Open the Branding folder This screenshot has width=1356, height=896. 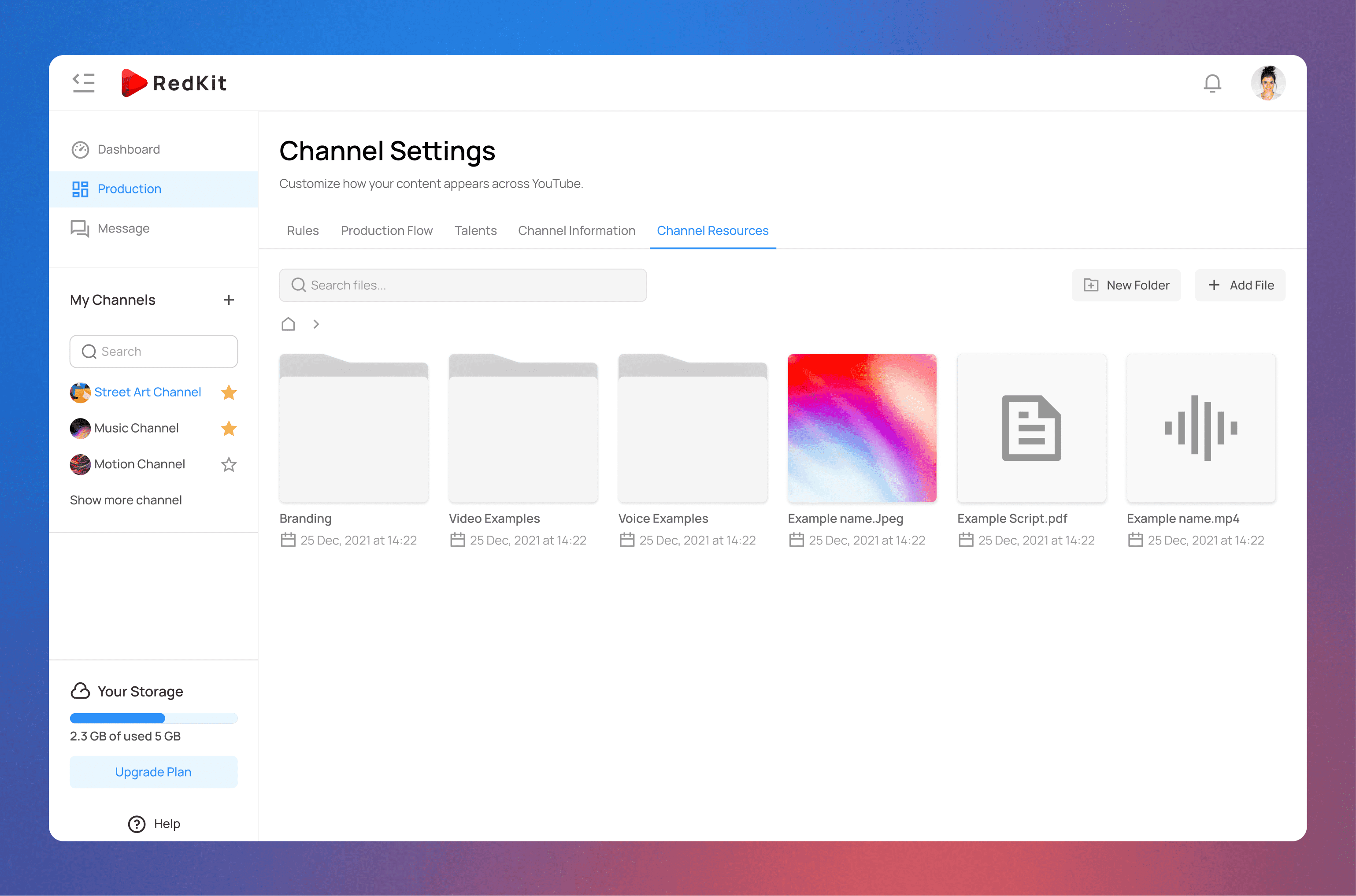[353, 429]
